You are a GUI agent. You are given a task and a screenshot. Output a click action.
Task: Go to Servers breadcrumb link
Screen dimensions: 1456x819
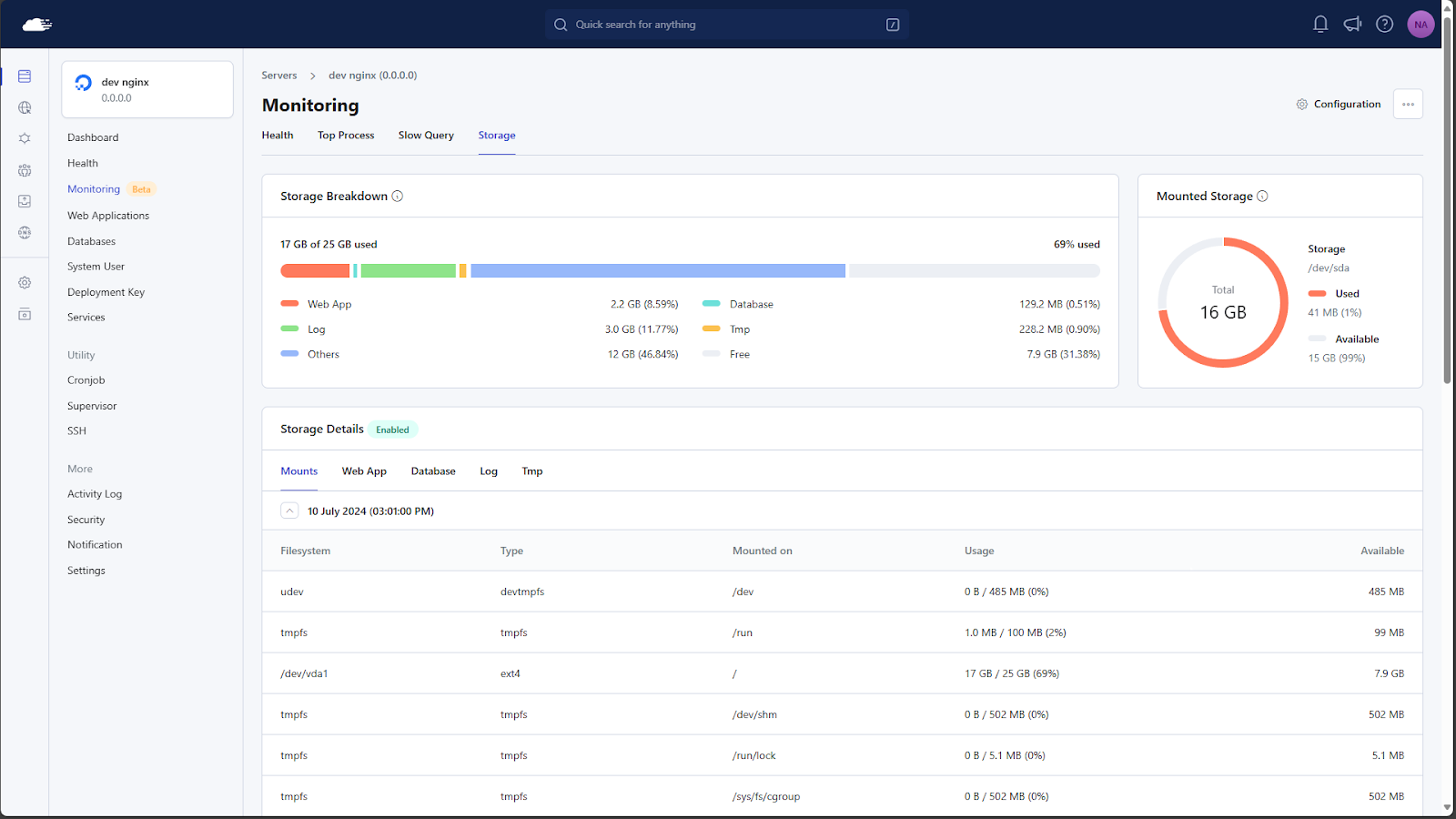pyautogui.click(x=279, y=76)
